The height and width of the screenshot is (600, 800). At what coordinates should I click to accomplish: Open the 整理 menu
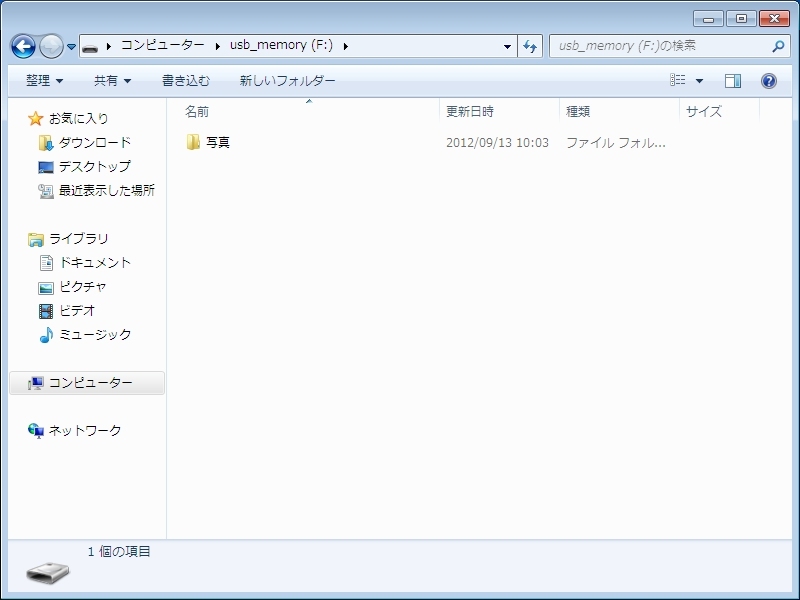point(44,81)
